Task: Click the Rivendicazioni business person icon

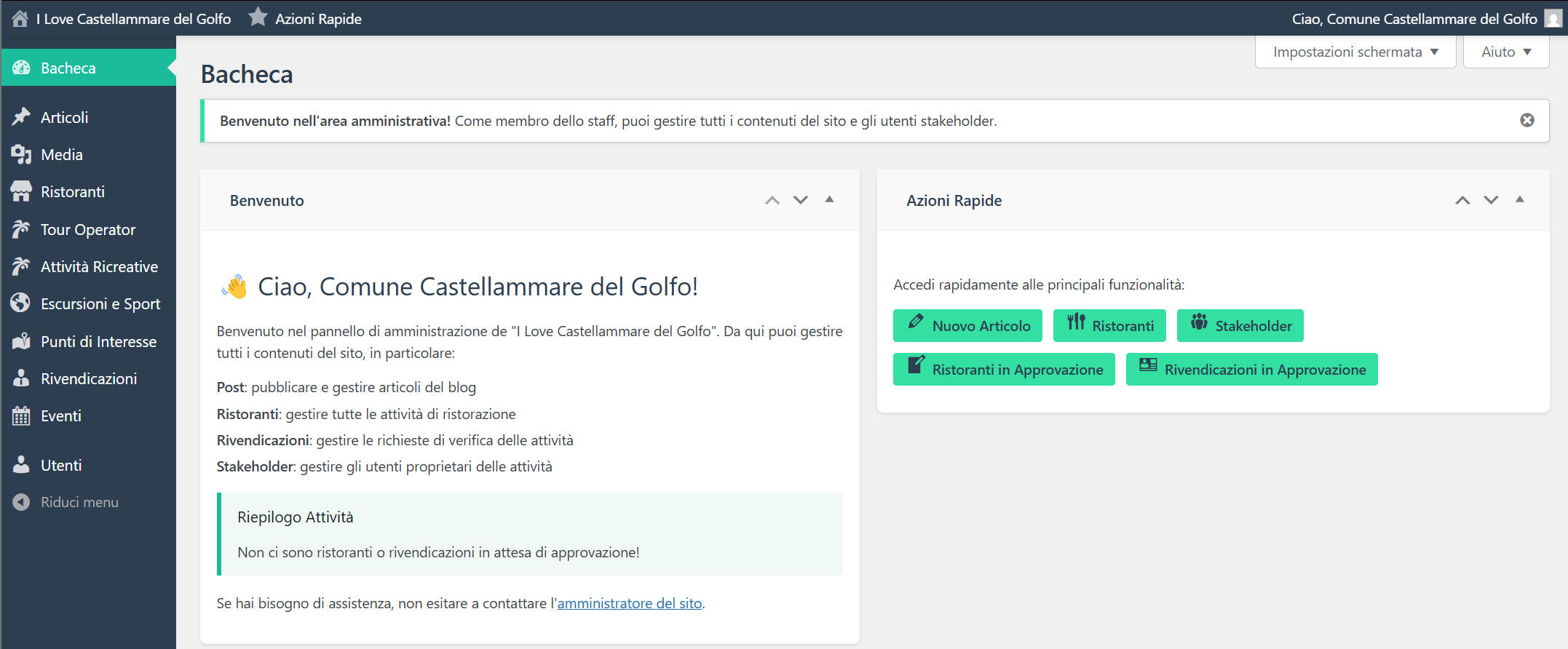Action: pos(21,378)
